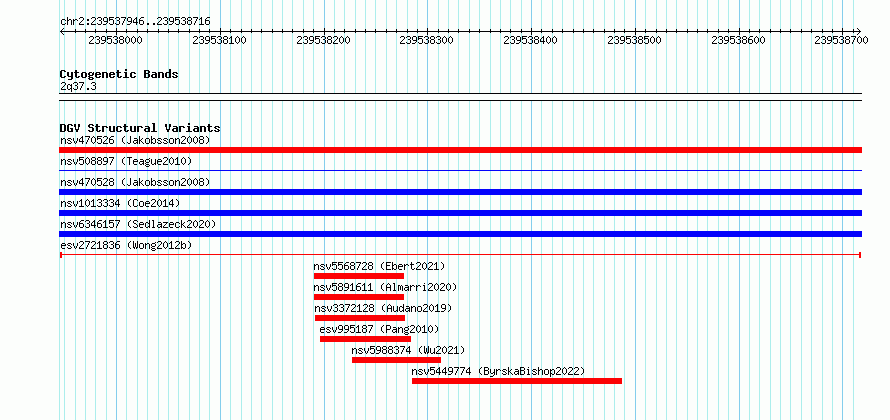The image size is (890, 420).
Task: Select the 2q37.3 band label
Action: click(78, 86)
